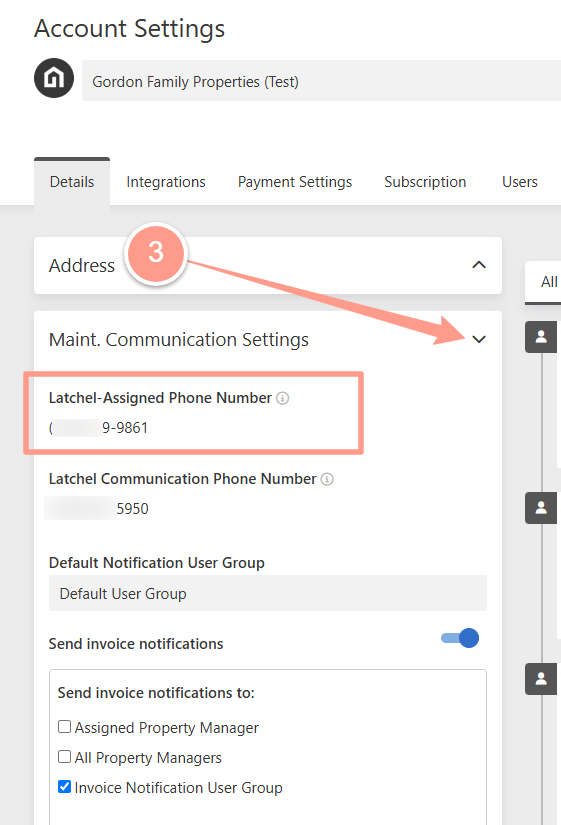The image size is (561, 825).
Task: Expand Maint. Communication Settings chevron
Action: (479, 339)
